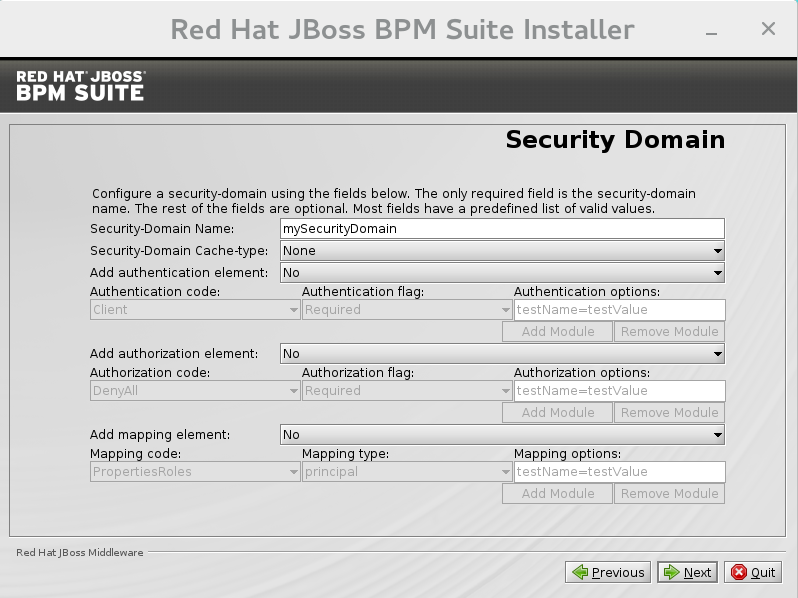The height and width of the screenshot is (598, 798).
Task: Expand the Add authentication element dropdown
Action: click(501, 272)
